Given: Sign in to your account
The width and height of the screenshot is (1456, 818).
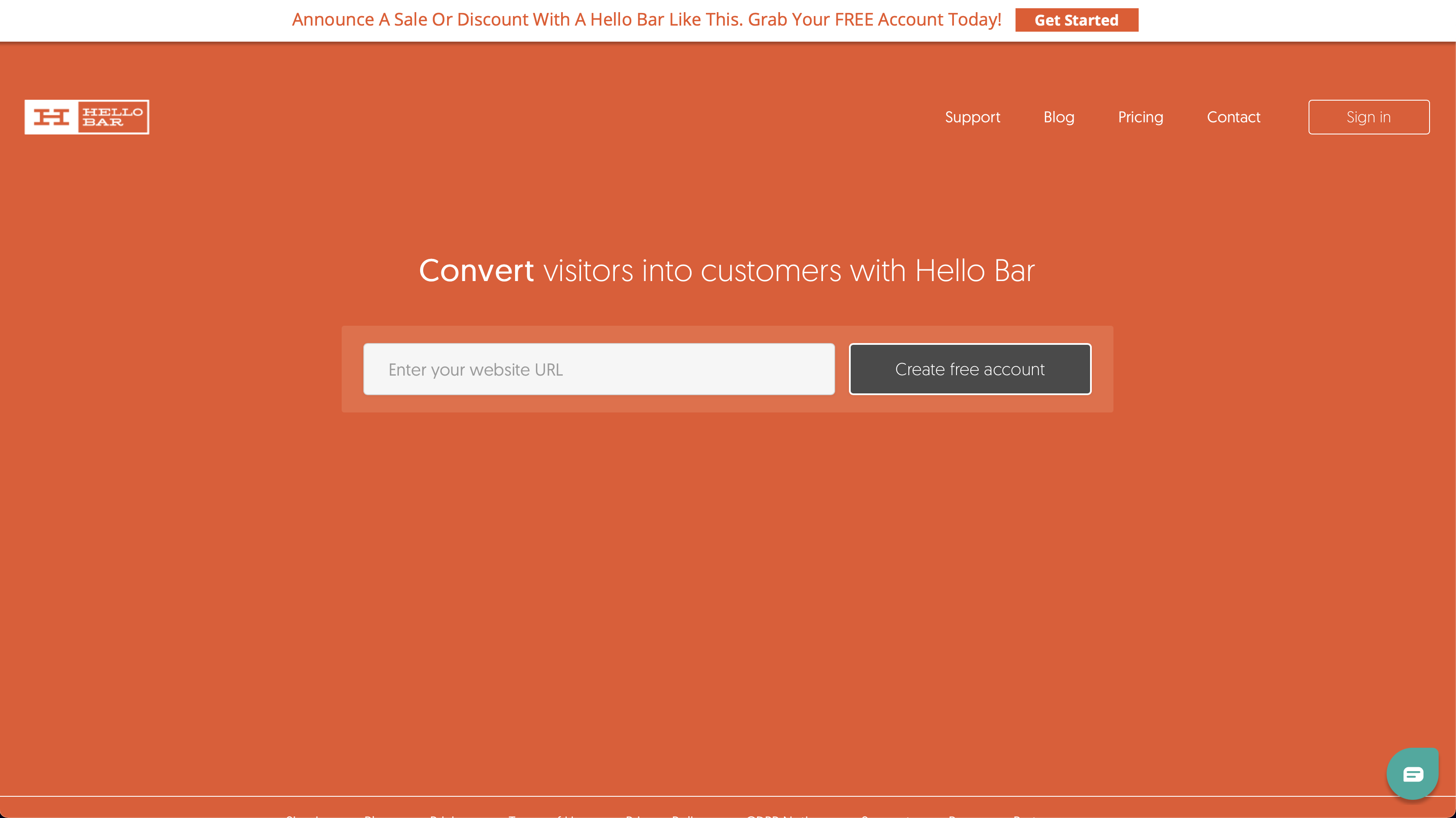Looking at the screenshot, I should point(1369,116).
